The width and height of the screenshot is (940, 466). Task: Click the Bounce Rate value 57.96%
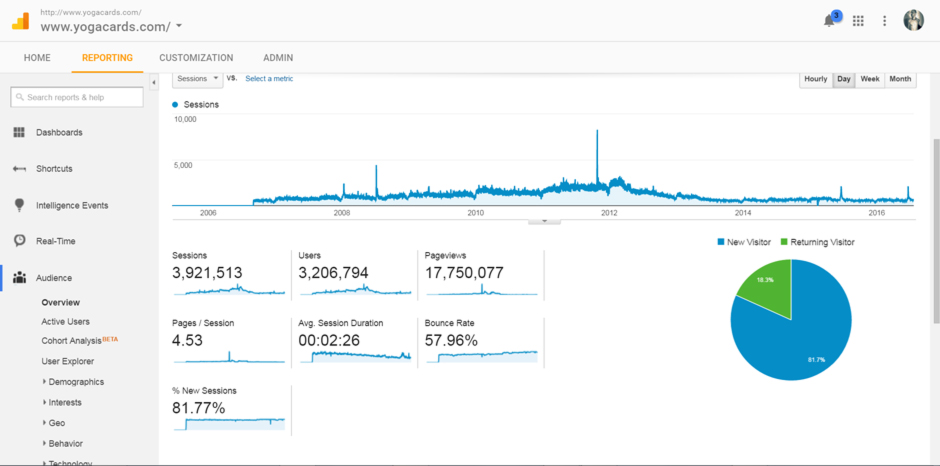pos(451,341)
